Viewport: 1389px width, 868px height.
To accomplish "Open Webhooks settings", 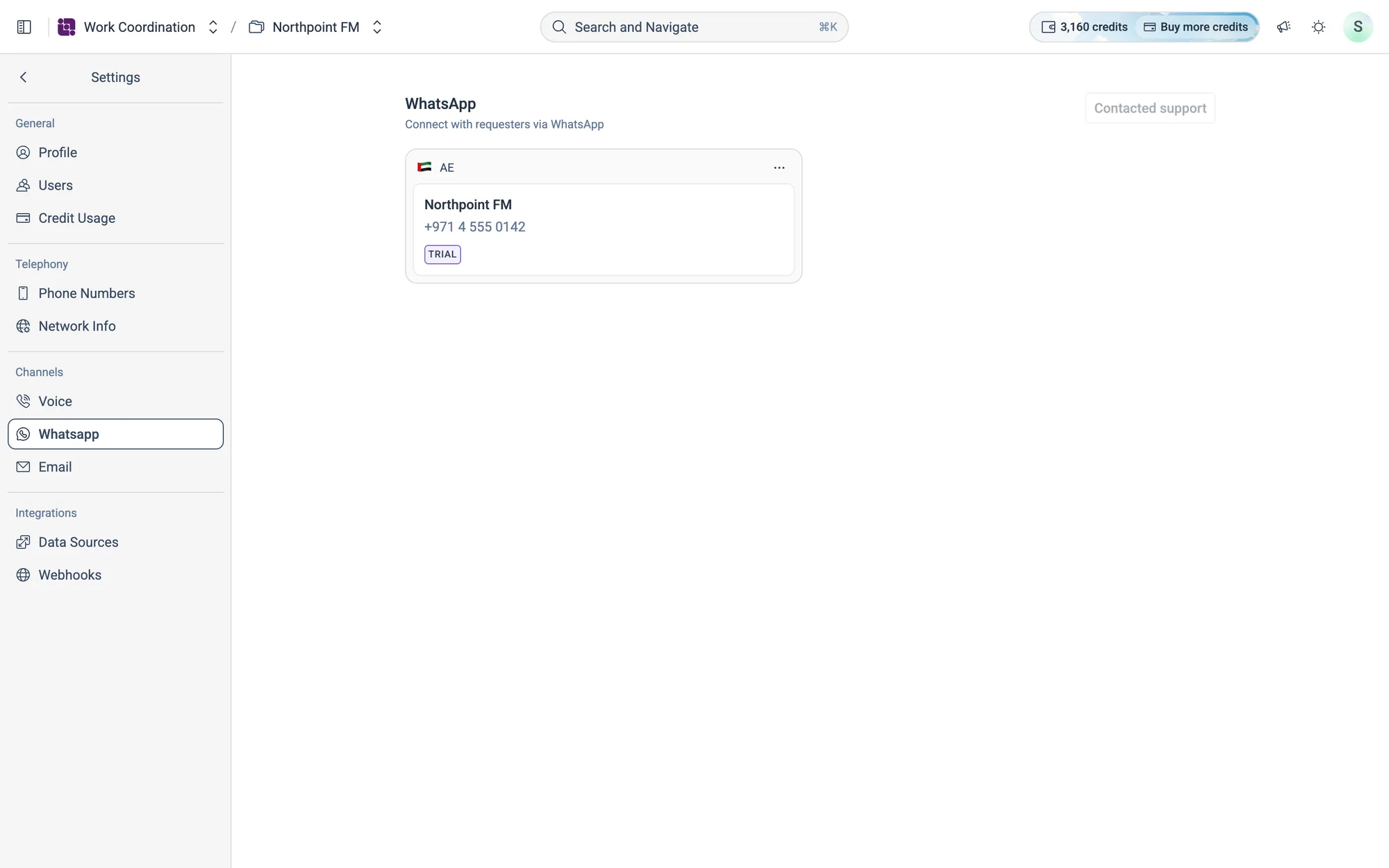I will tap(115, 575).
